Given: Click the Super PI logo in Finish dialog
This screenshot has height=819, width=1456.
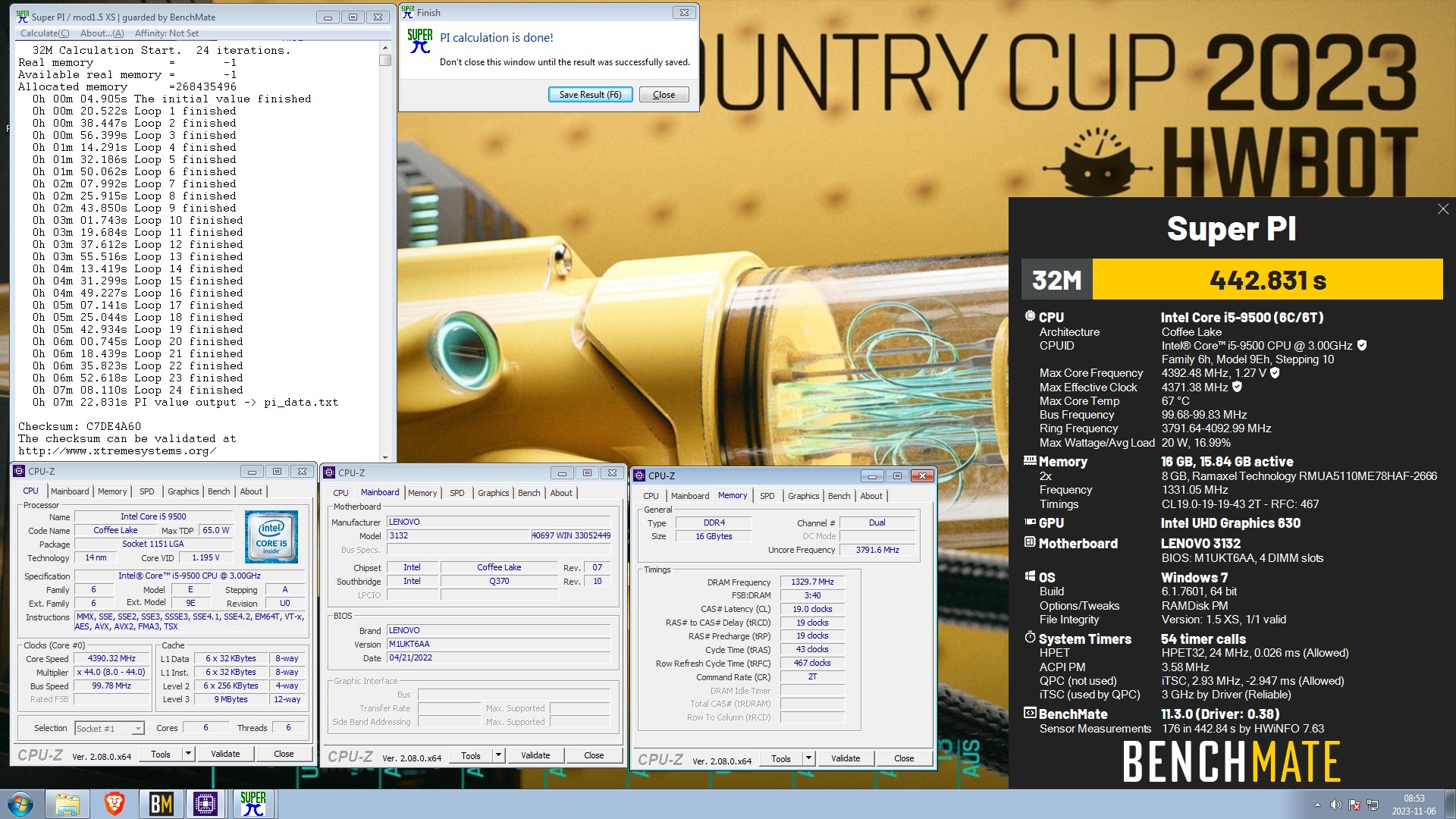Looking at the screenshot, I should click(420, 41).
